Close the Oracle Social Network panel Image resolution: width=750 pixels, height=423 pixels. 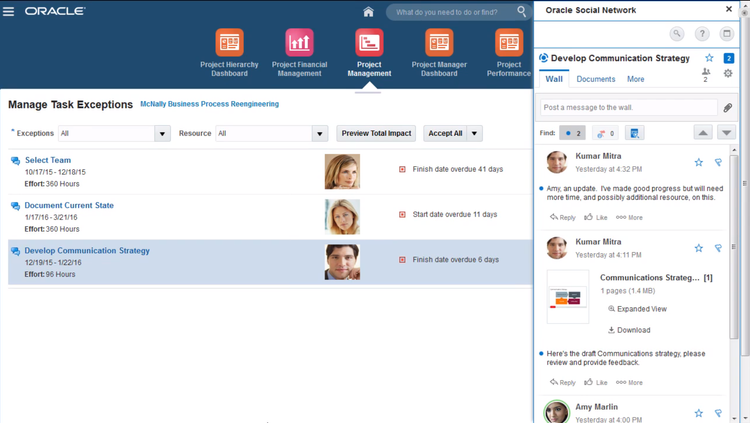tap(728, 9)
